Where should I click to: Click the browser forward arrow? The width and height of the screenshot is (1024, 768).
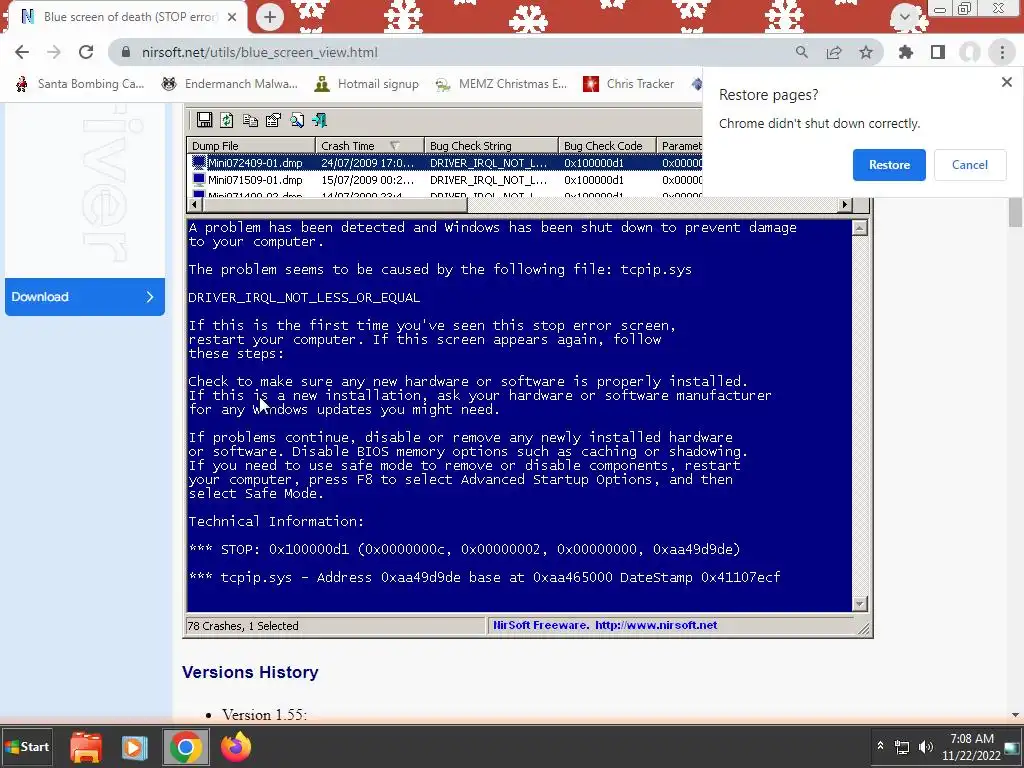pos(54,52)
